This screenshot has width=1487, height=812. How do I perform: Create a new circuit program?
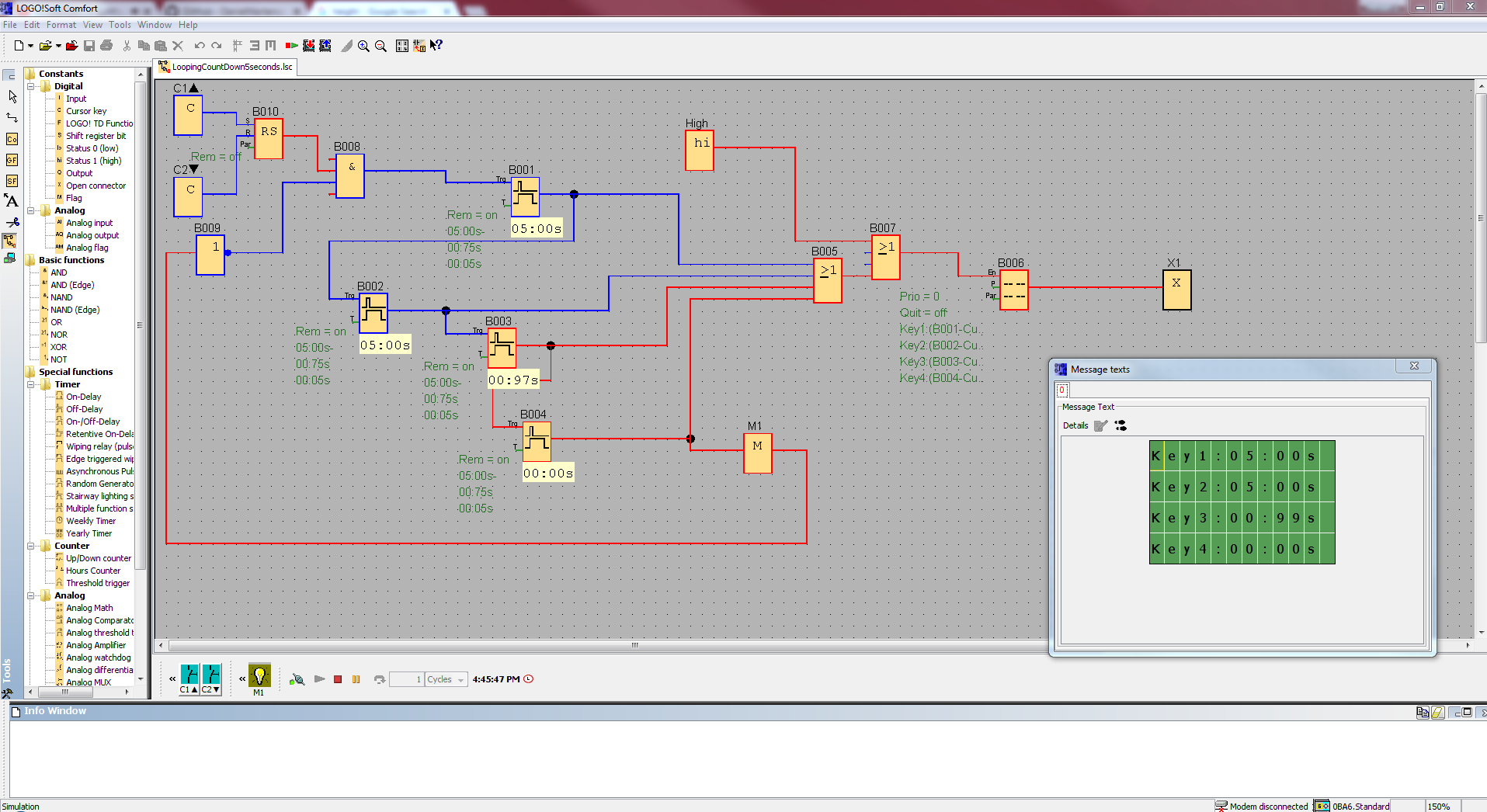point(19,46)
